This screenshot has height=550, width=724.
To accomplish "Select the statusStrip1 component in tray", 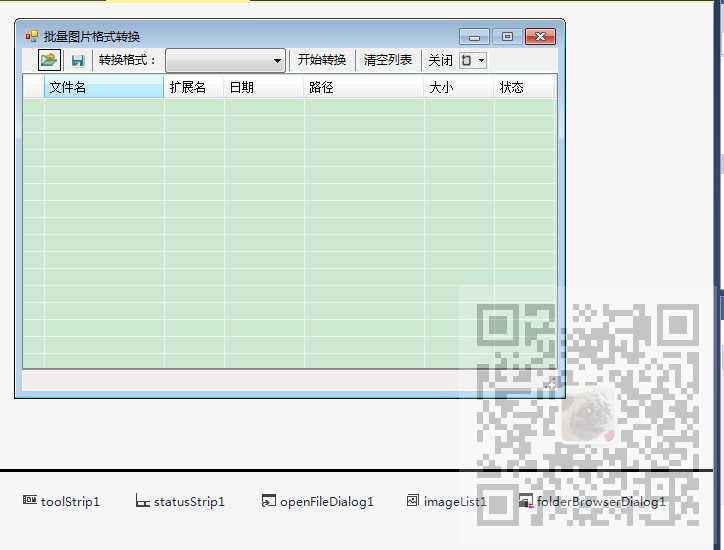I will coord(180,501).
